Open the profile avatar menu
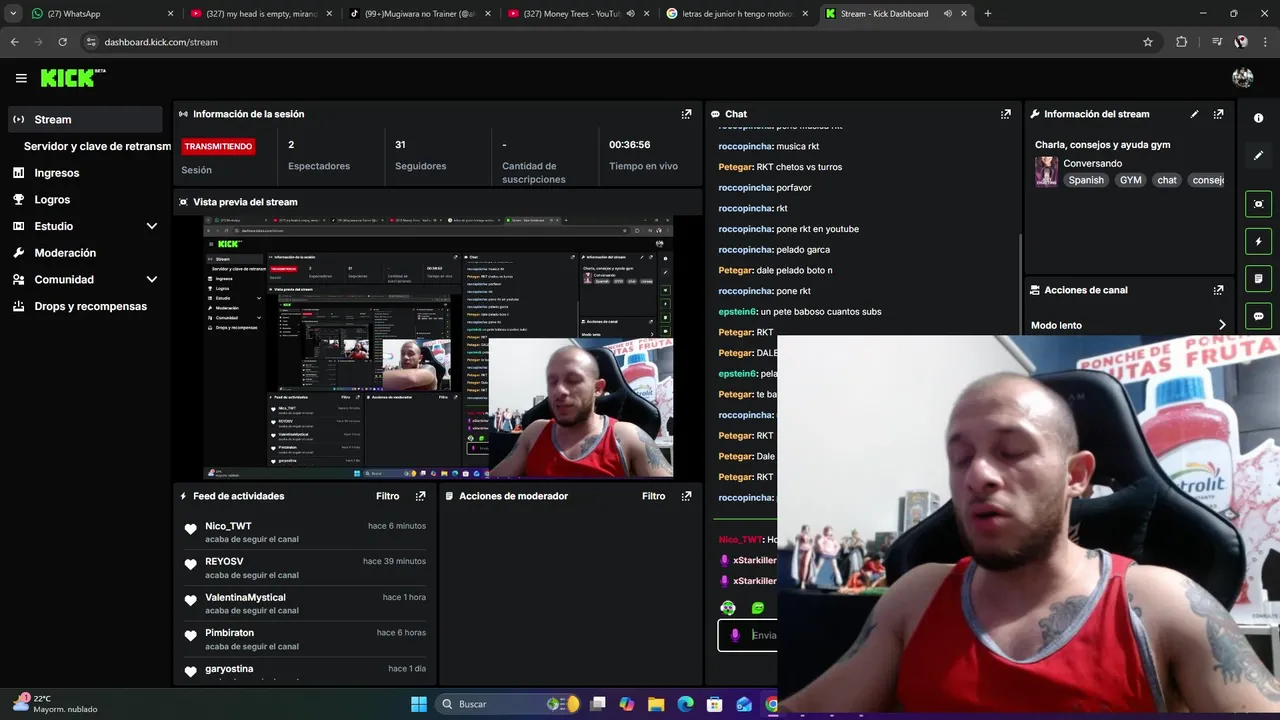Image resolution: width=1280 pixels, height=720 pixels. pos(1243,78)
